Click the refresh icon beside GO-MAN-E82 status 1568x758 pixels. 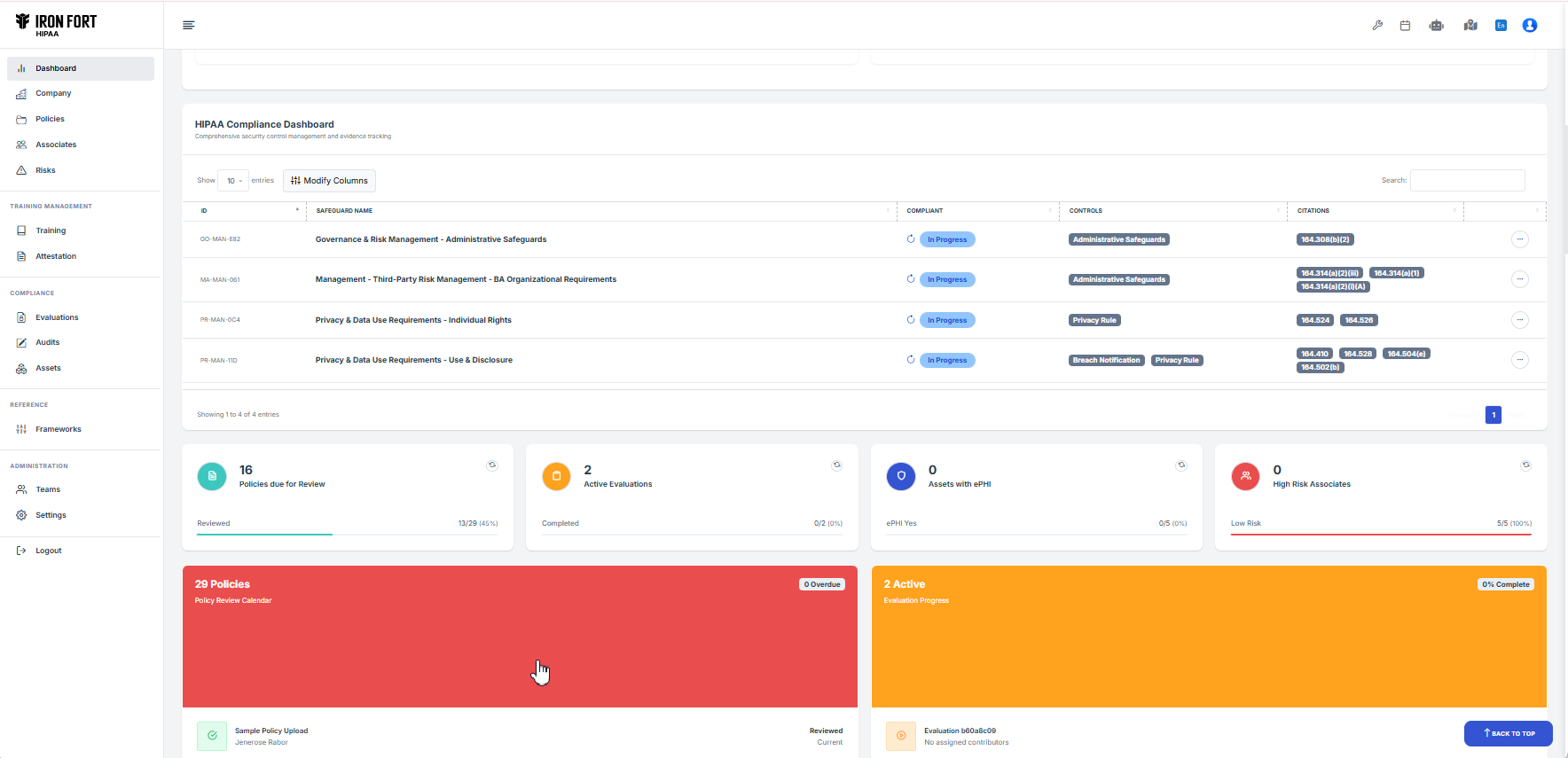click(x=911, y=239)
